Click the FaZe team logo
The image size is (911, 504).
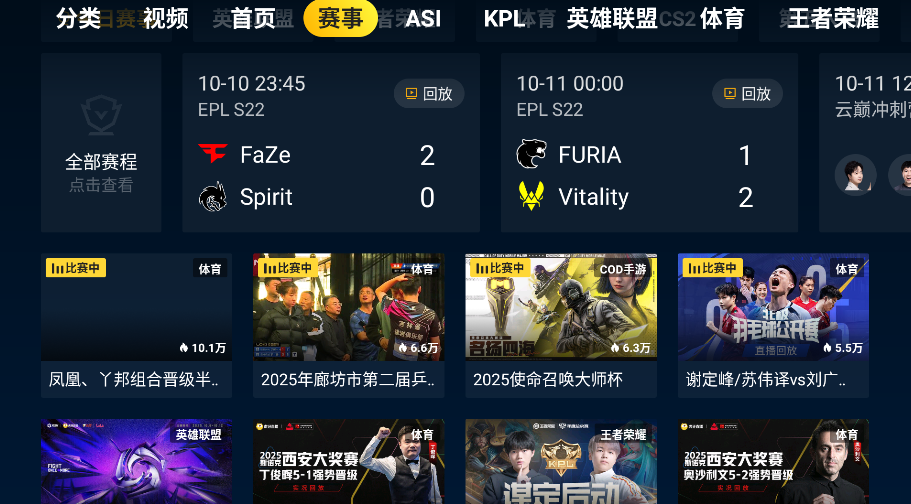click(x=213, y=153)
